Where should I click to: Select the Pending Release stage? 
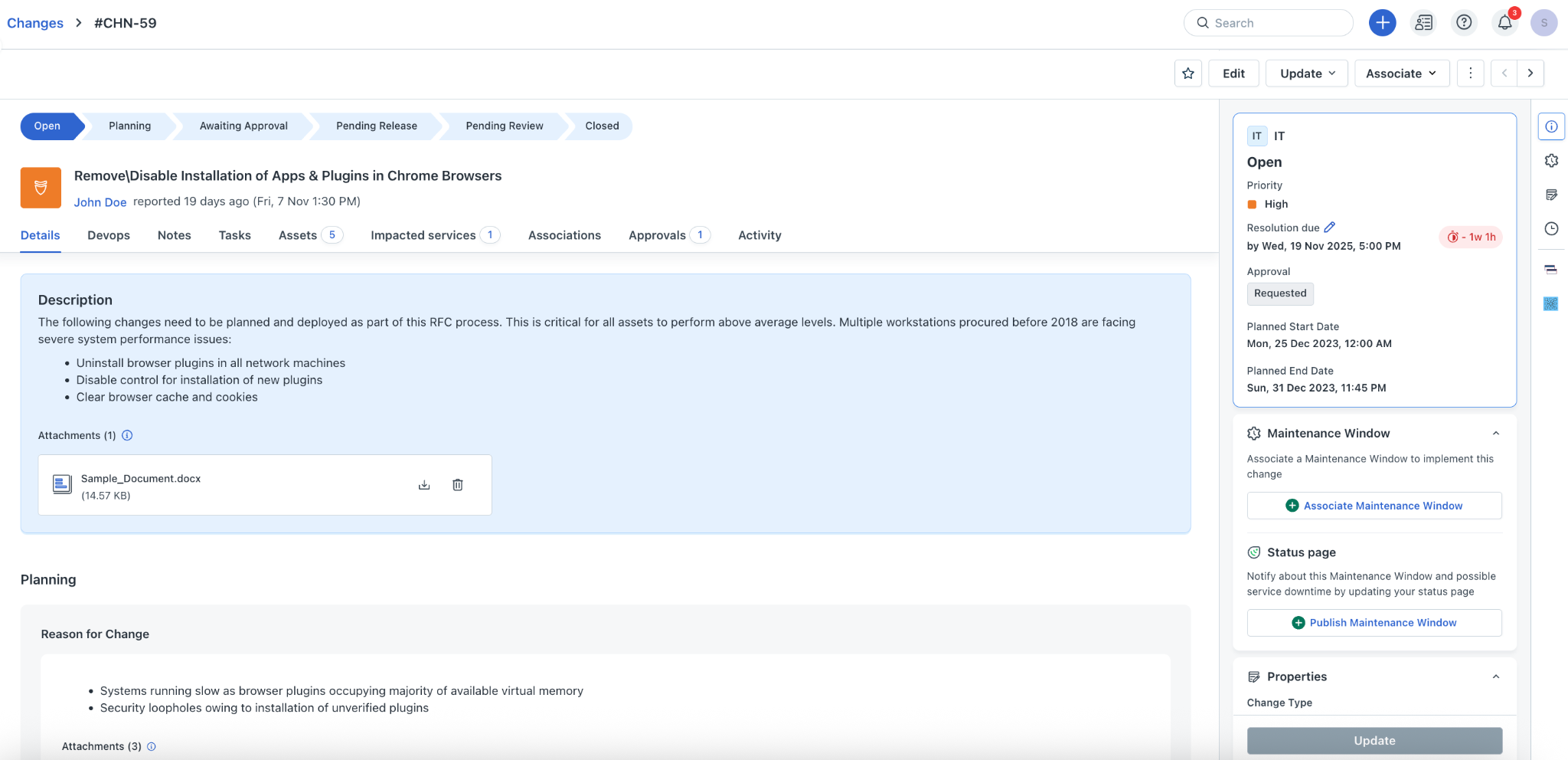[377, 126]
